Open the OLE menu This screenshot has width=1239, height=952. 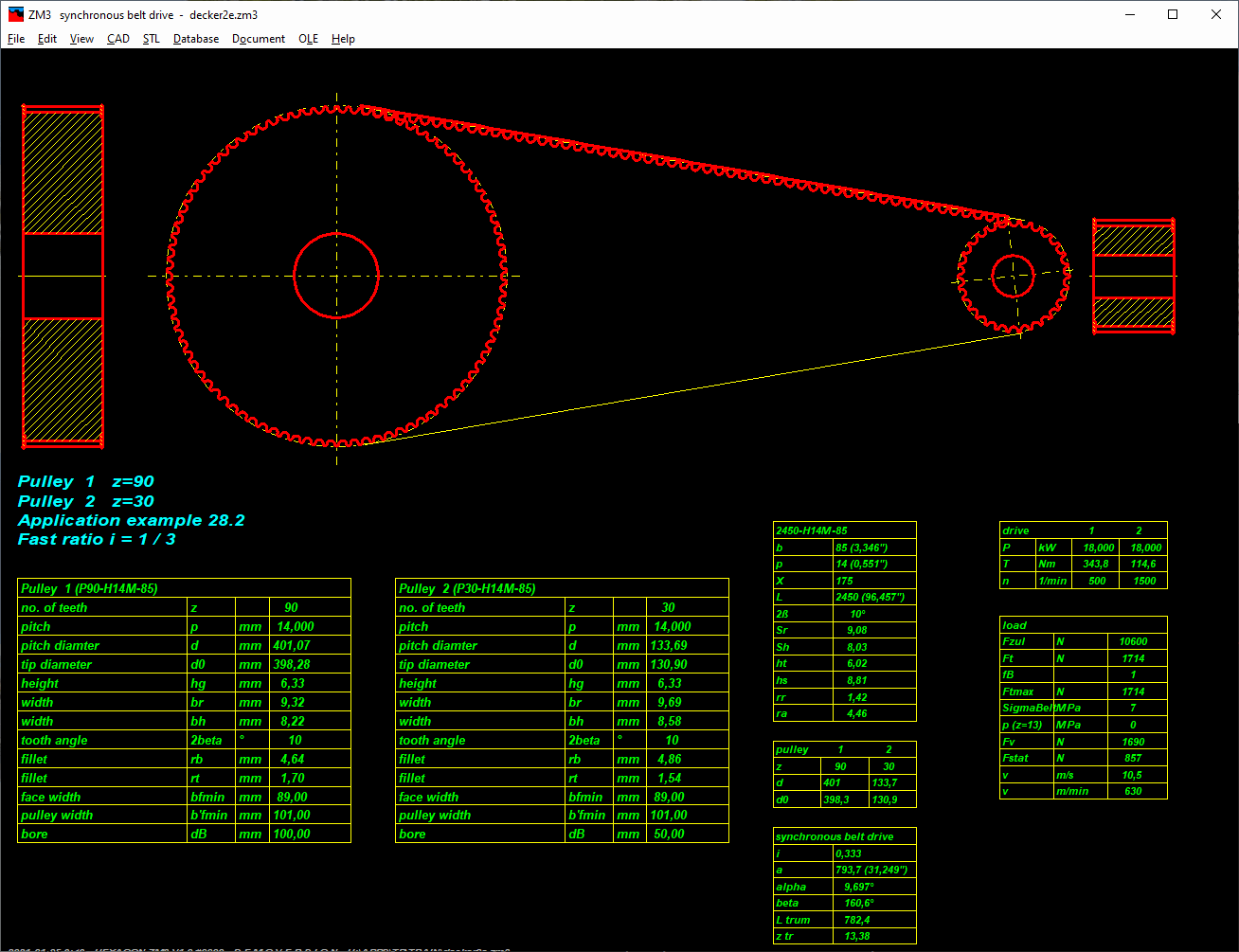308,39
